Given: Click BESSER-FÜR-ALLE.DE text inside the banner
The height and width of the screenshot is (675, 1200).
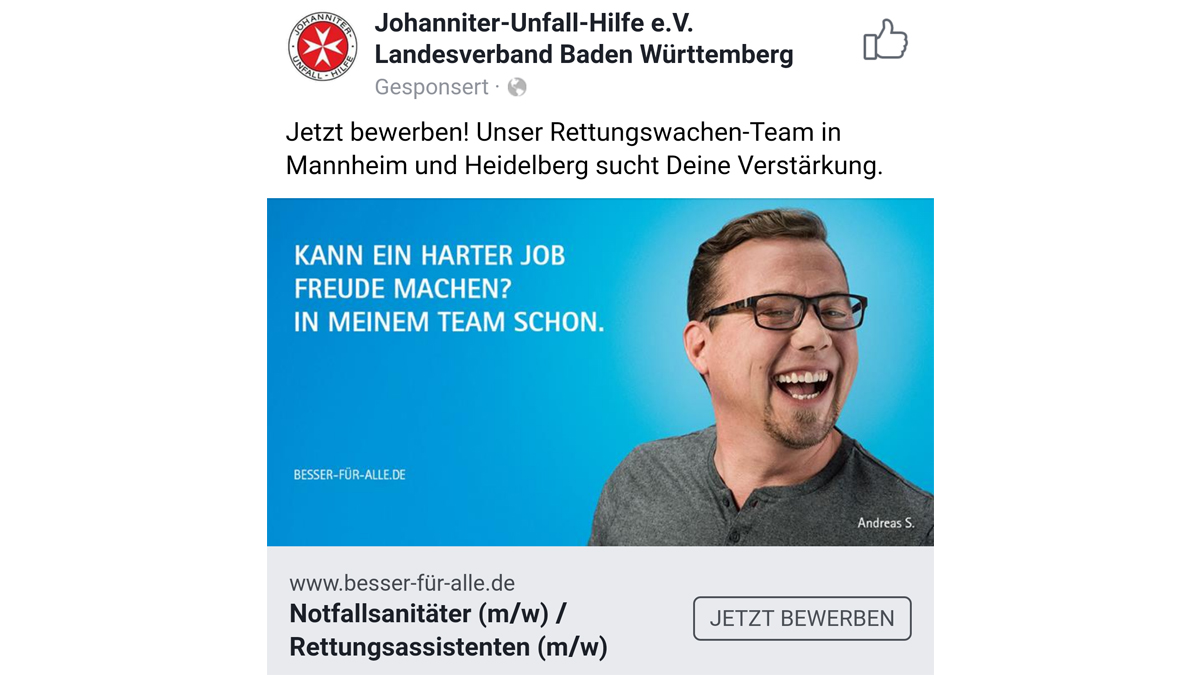Looking at the screenshot, I should 349,475.
